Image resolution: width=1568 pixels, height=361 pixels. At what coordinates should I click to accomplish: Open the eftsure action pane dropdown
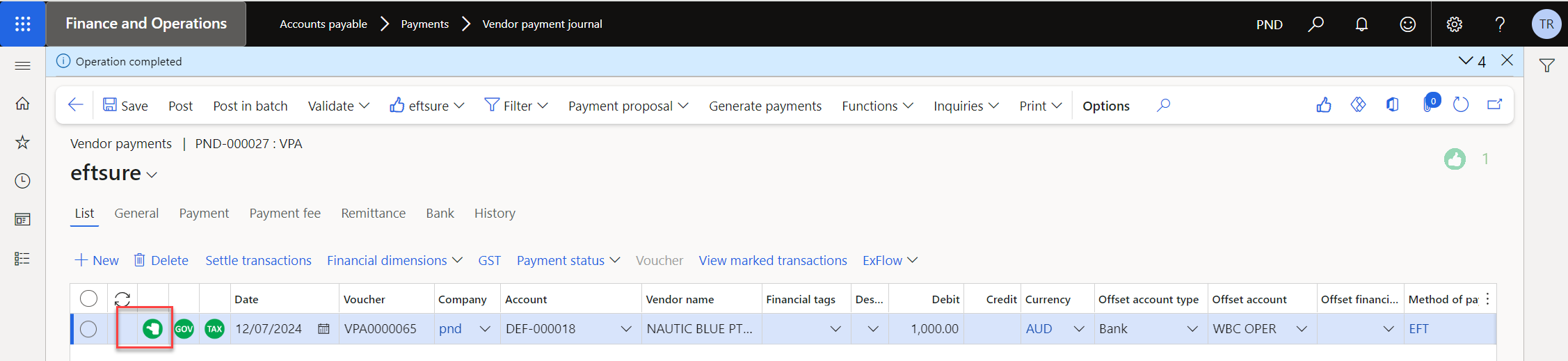(426, 106)
